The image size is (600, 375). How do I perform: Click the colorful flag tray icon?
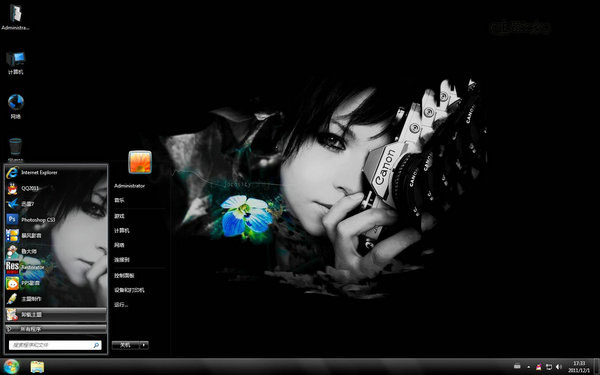tap(539, 367)
